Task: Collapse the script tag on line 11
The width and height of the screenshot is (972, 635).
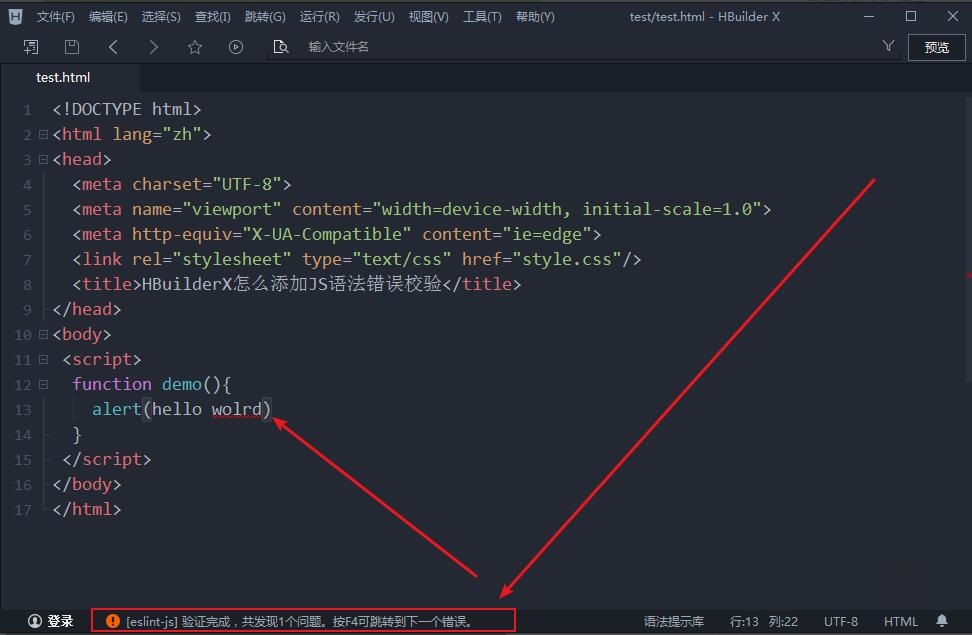Action: coord(43,359)
